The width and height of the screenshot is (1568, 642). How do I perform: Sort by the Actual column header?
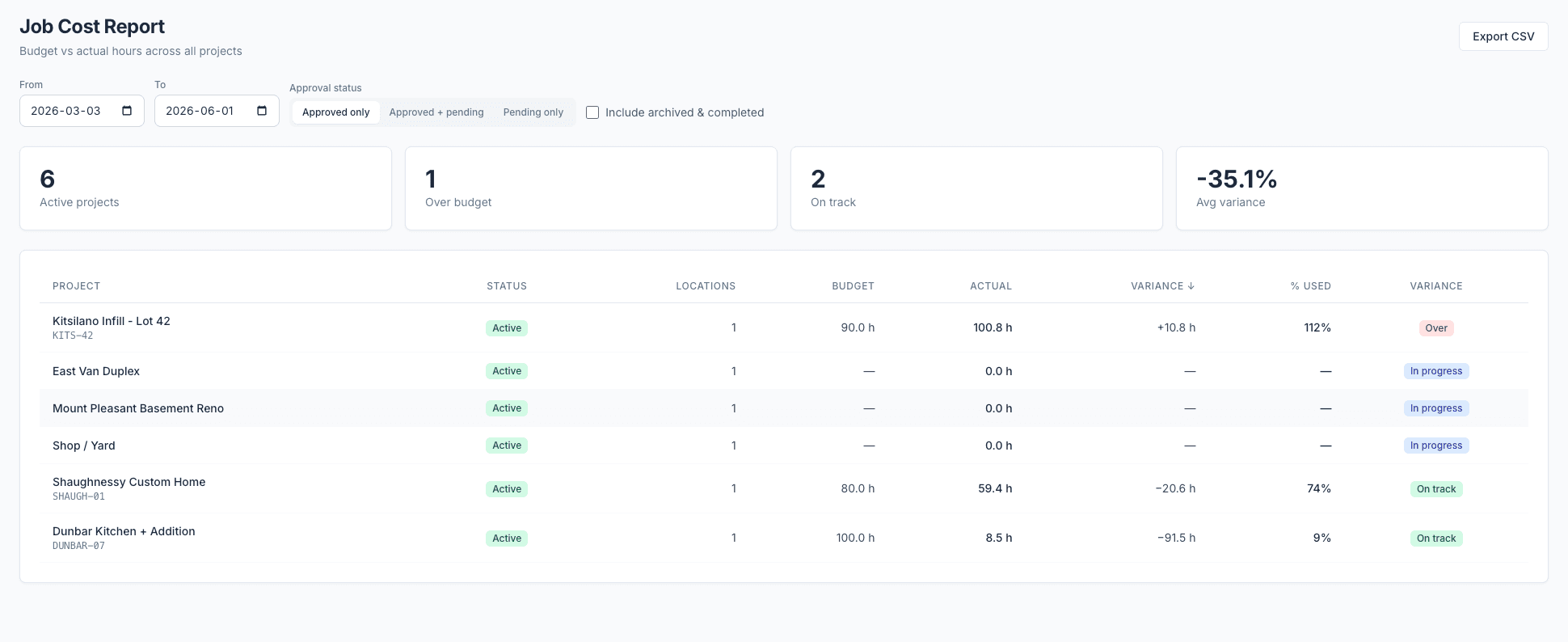point(991,286)
